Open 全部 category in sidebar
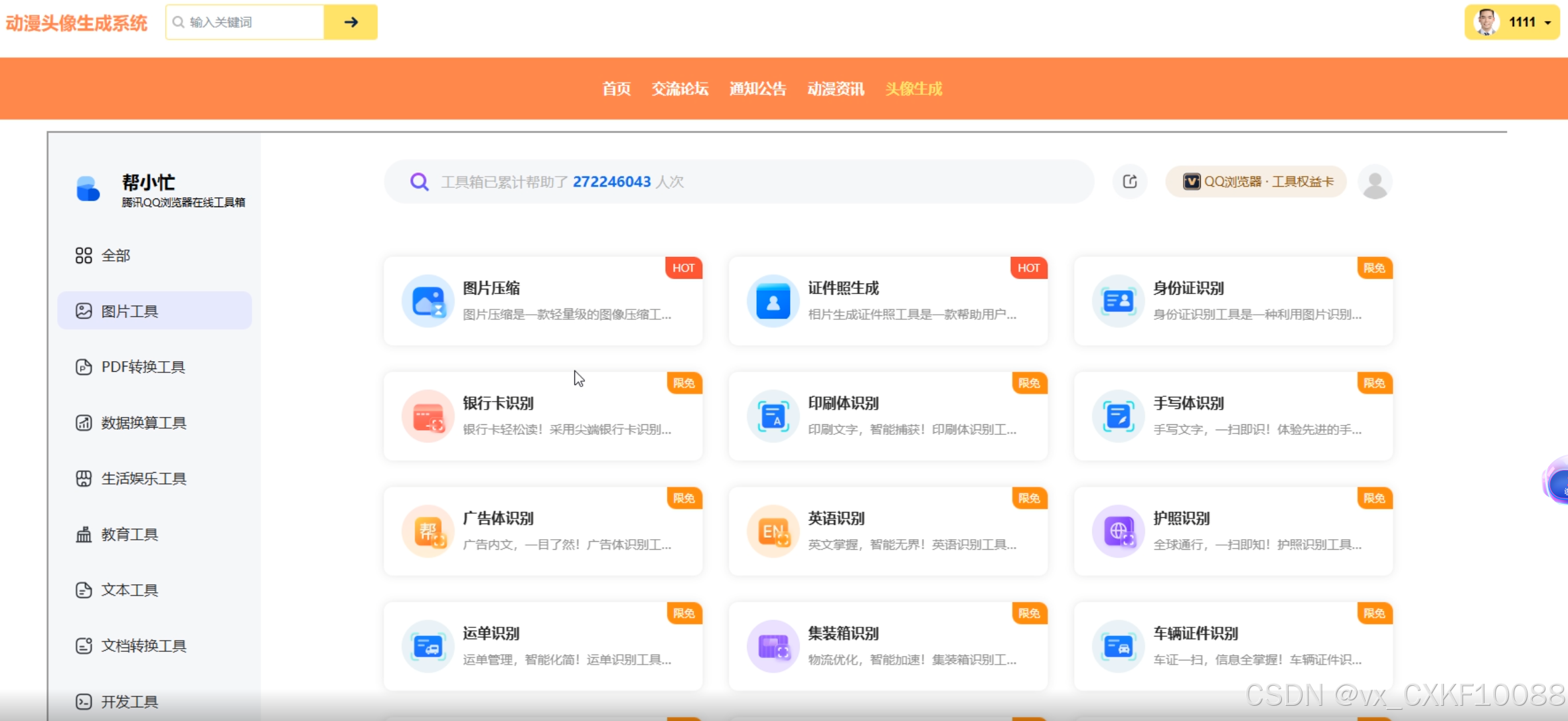 pyautogui.click(x=115, y=256)
